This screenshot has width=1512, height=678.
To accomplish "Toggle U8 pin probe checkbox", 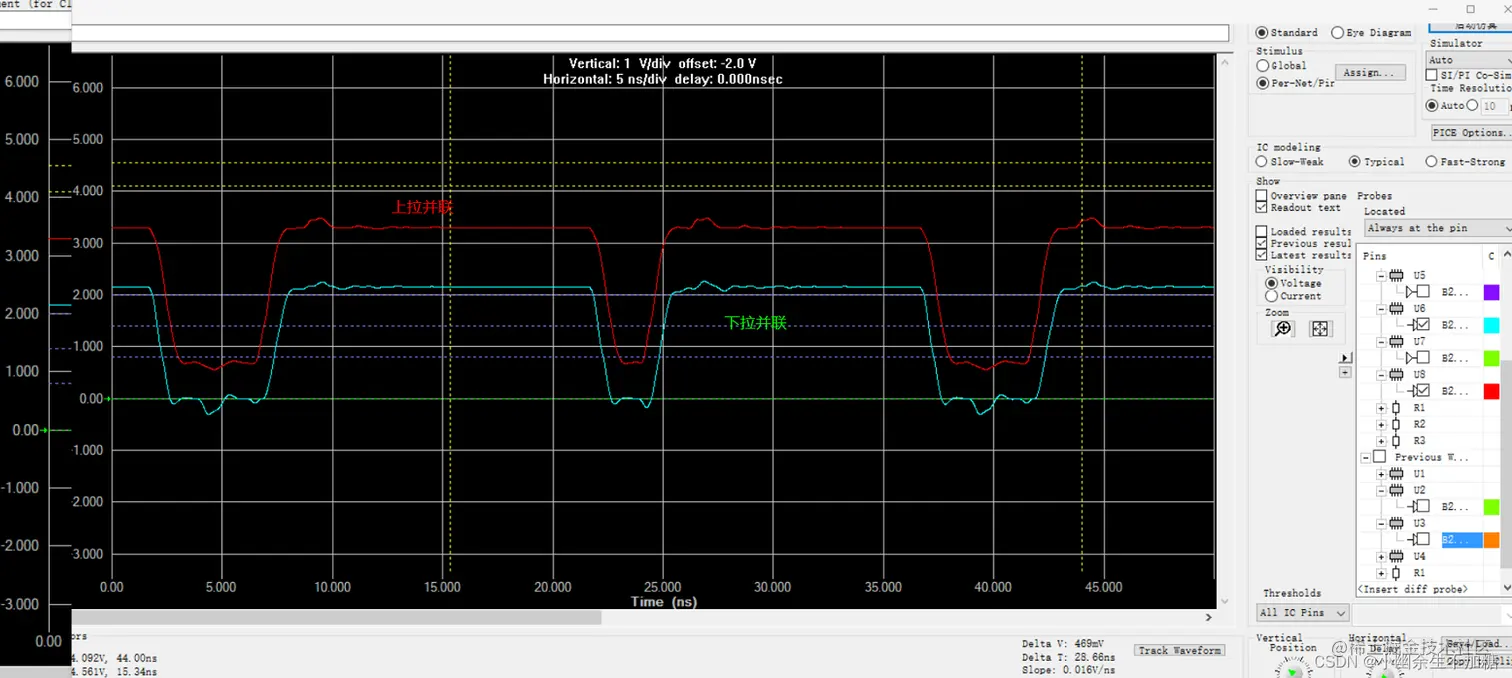I will pos(1423,390).
